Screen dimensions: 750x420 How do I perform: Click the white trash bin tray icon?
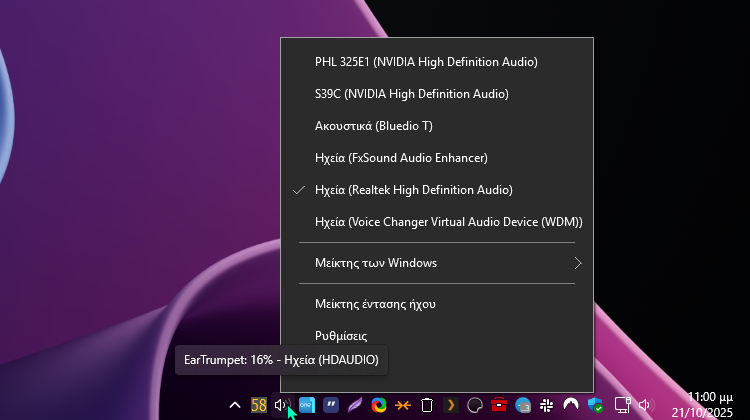[x=427, y=405]
